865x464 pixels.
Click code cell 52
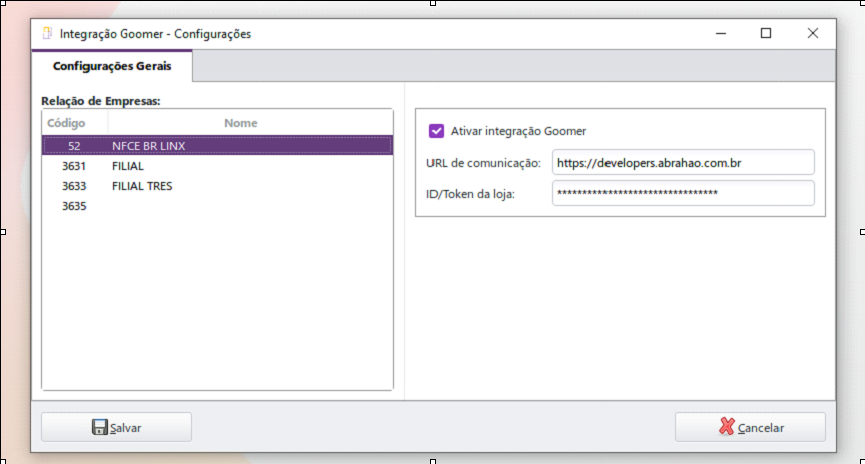(74, 146)
